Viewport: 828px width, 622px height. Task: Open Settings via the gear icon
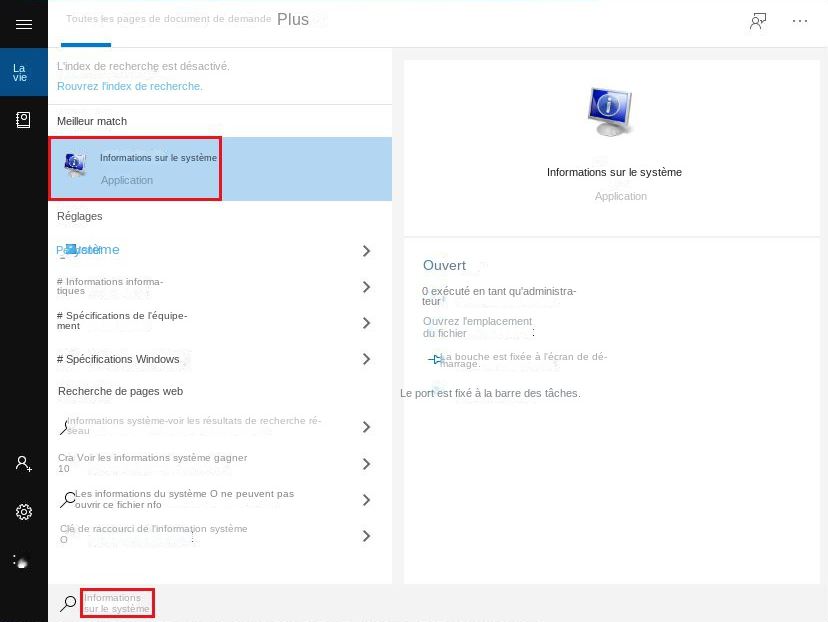23,511
